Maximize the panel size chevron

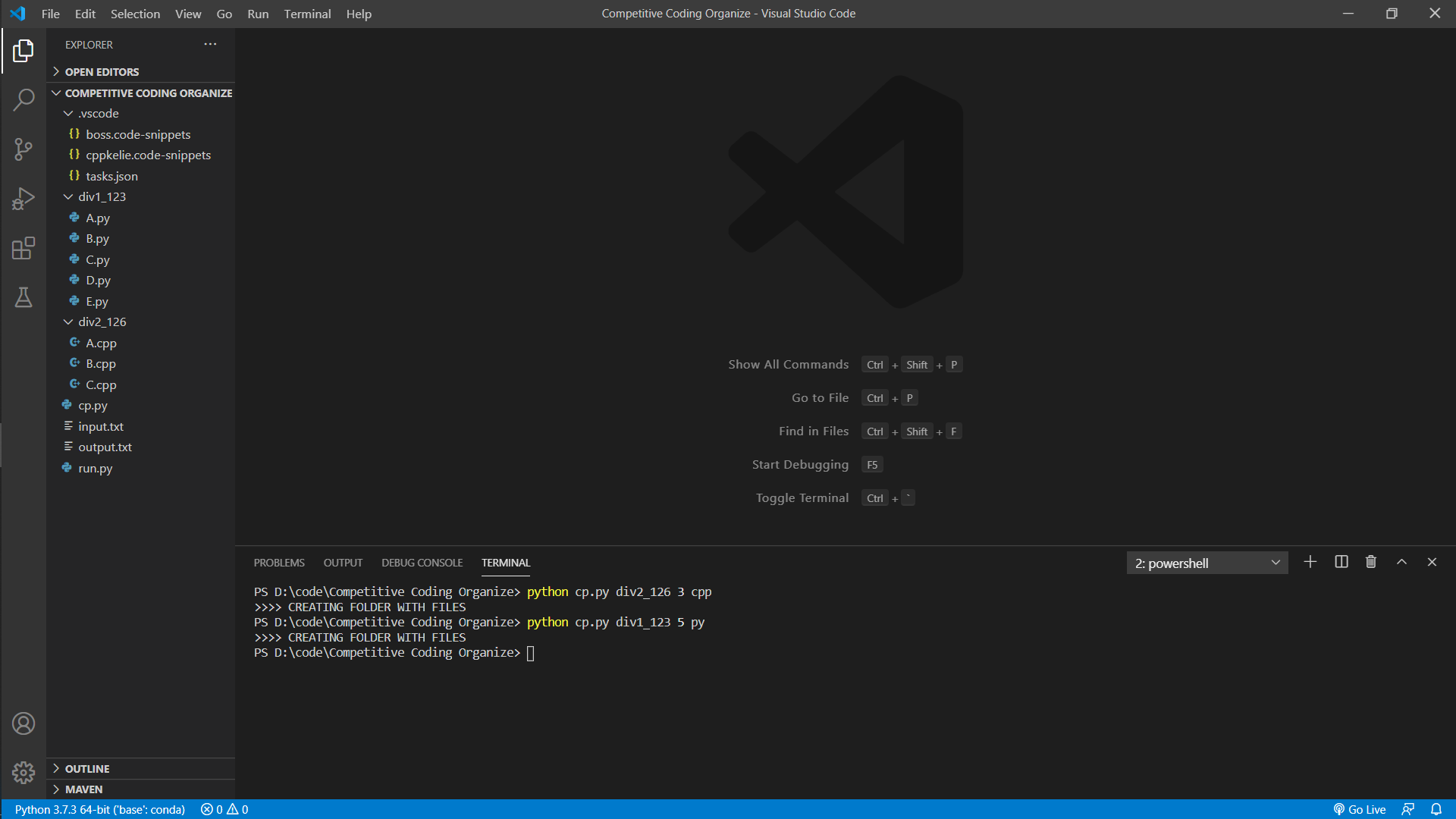tap(1401, 562)
